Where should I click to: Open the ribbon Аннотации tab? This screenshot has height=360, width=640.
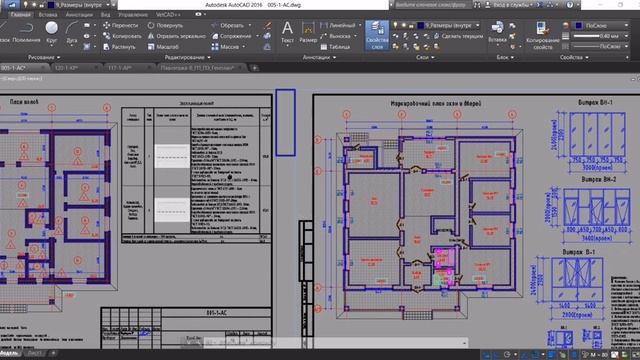pos(79,15)
